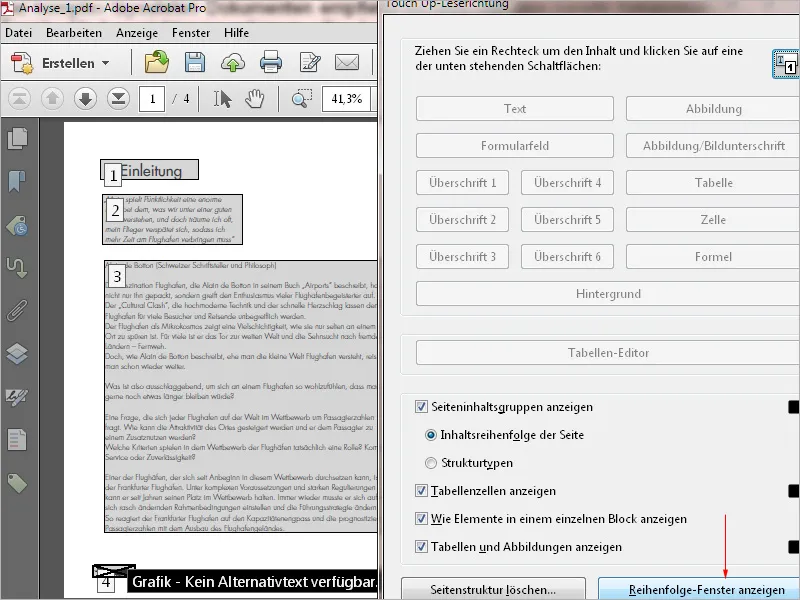
Task: Click the Erstellen PDF icon
Action: 22,63
